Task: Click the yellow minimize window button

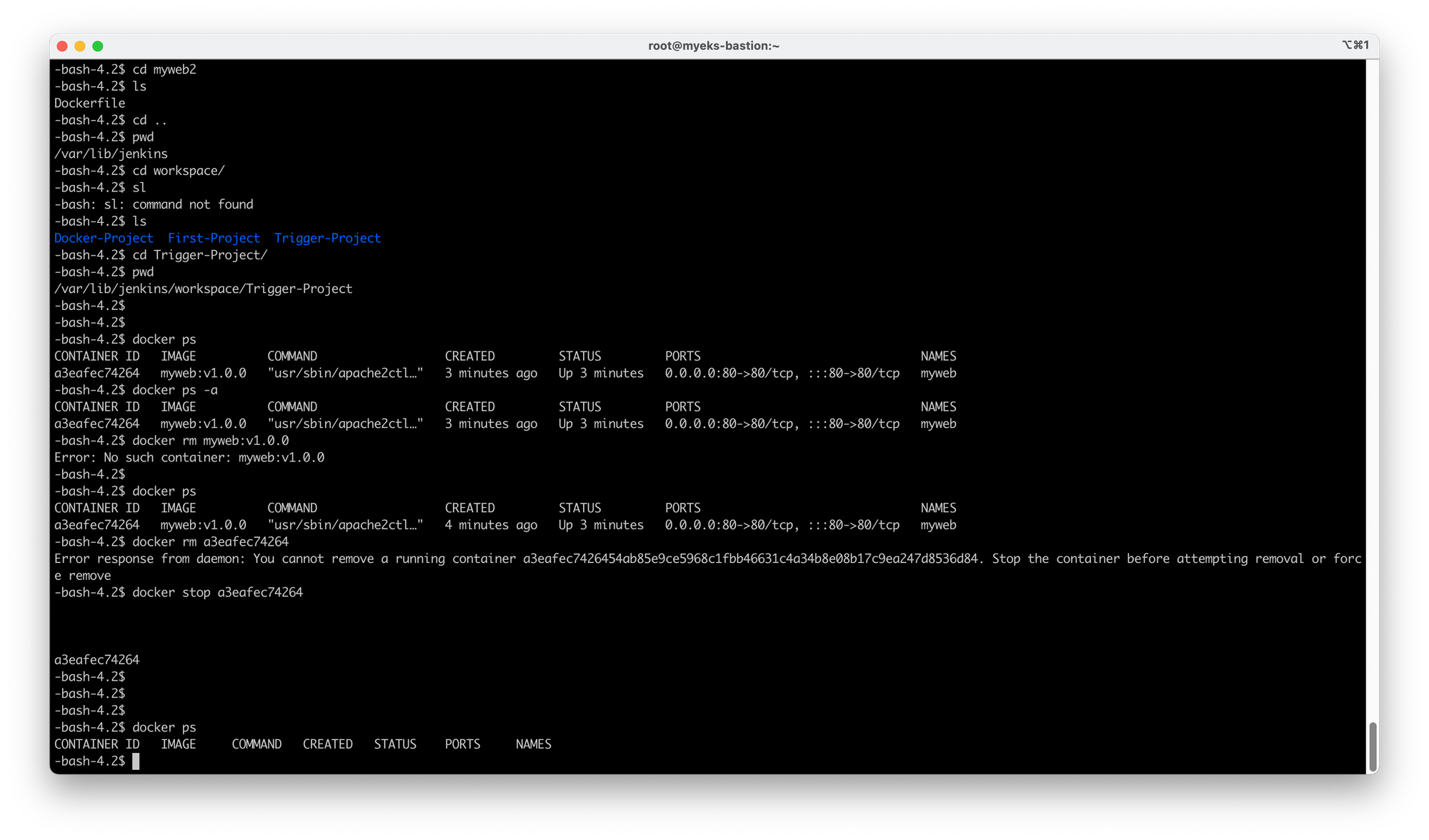Action: (80, 46)
